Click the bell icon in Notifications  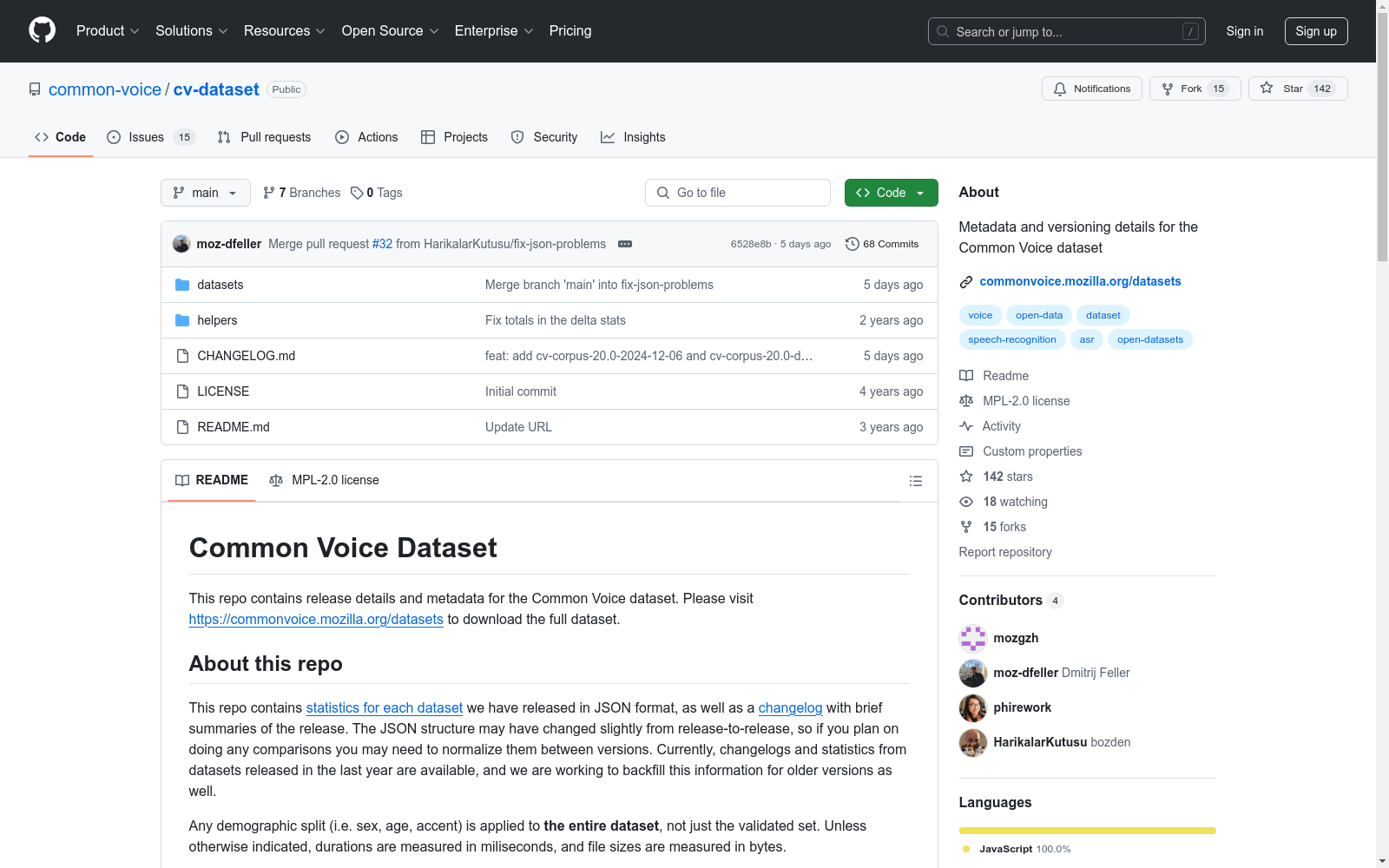(x=1060, y=89)
